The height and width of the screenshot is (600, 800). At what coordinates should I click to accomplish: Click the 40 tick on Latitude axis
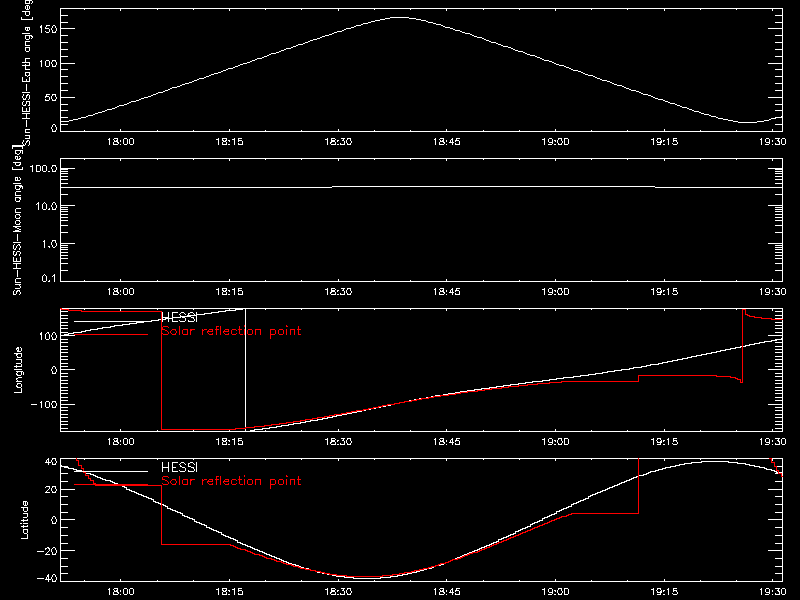coord(51,461)
